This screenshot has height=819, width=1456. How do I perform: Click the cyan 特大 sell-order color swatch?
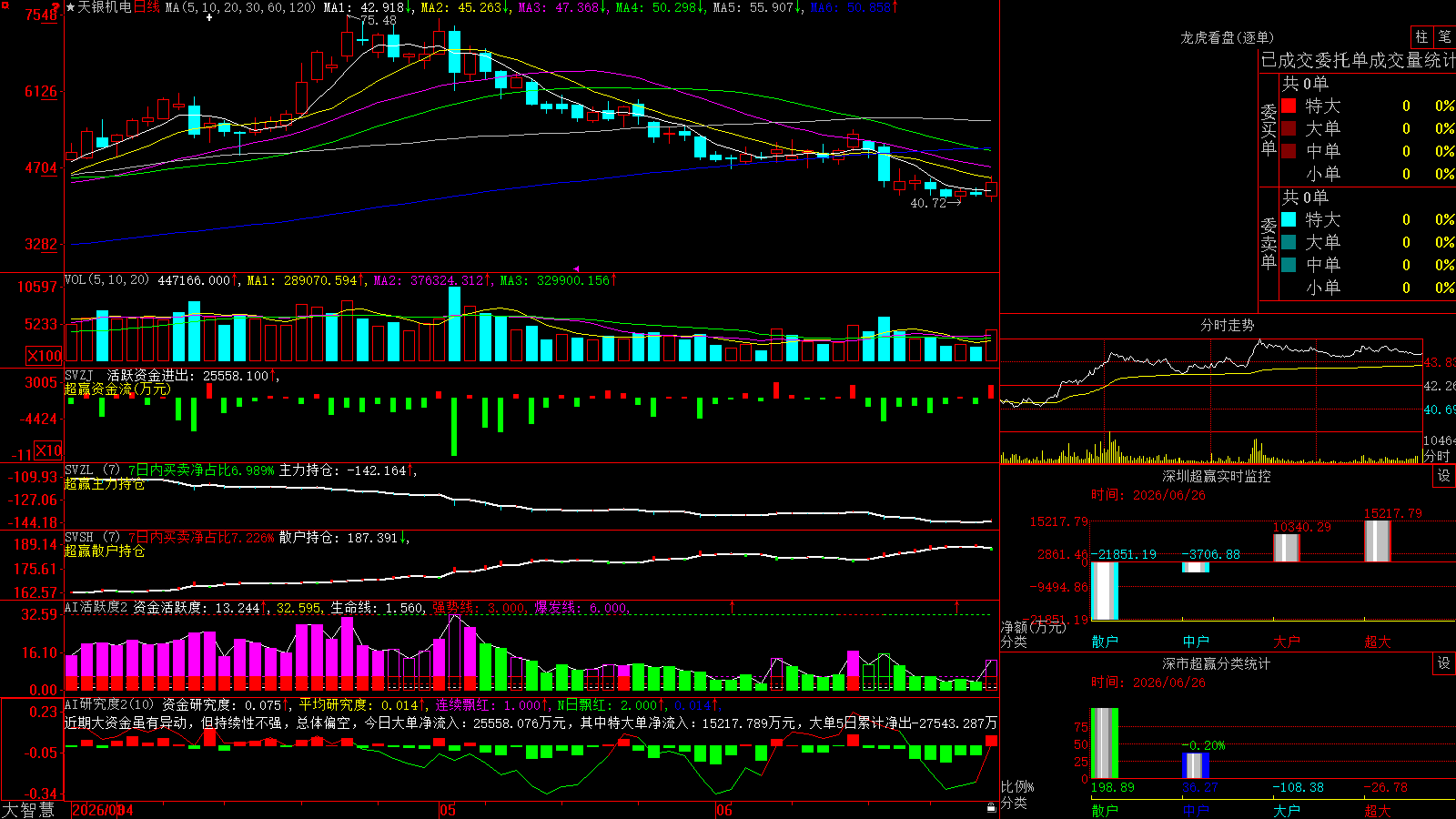click(1289, 219)
